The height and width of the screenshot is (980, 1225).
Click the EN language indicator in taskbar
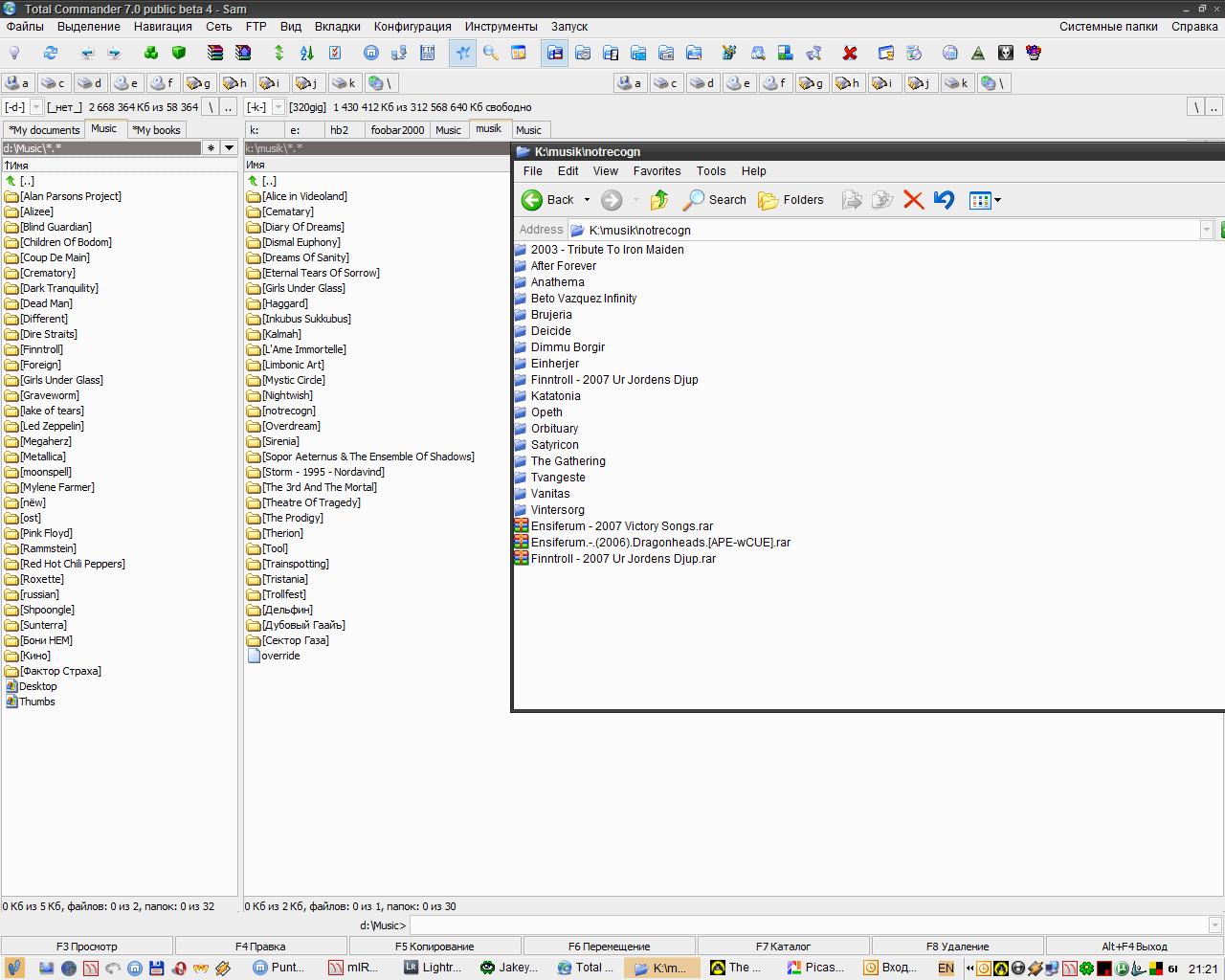tap(946, 968)
